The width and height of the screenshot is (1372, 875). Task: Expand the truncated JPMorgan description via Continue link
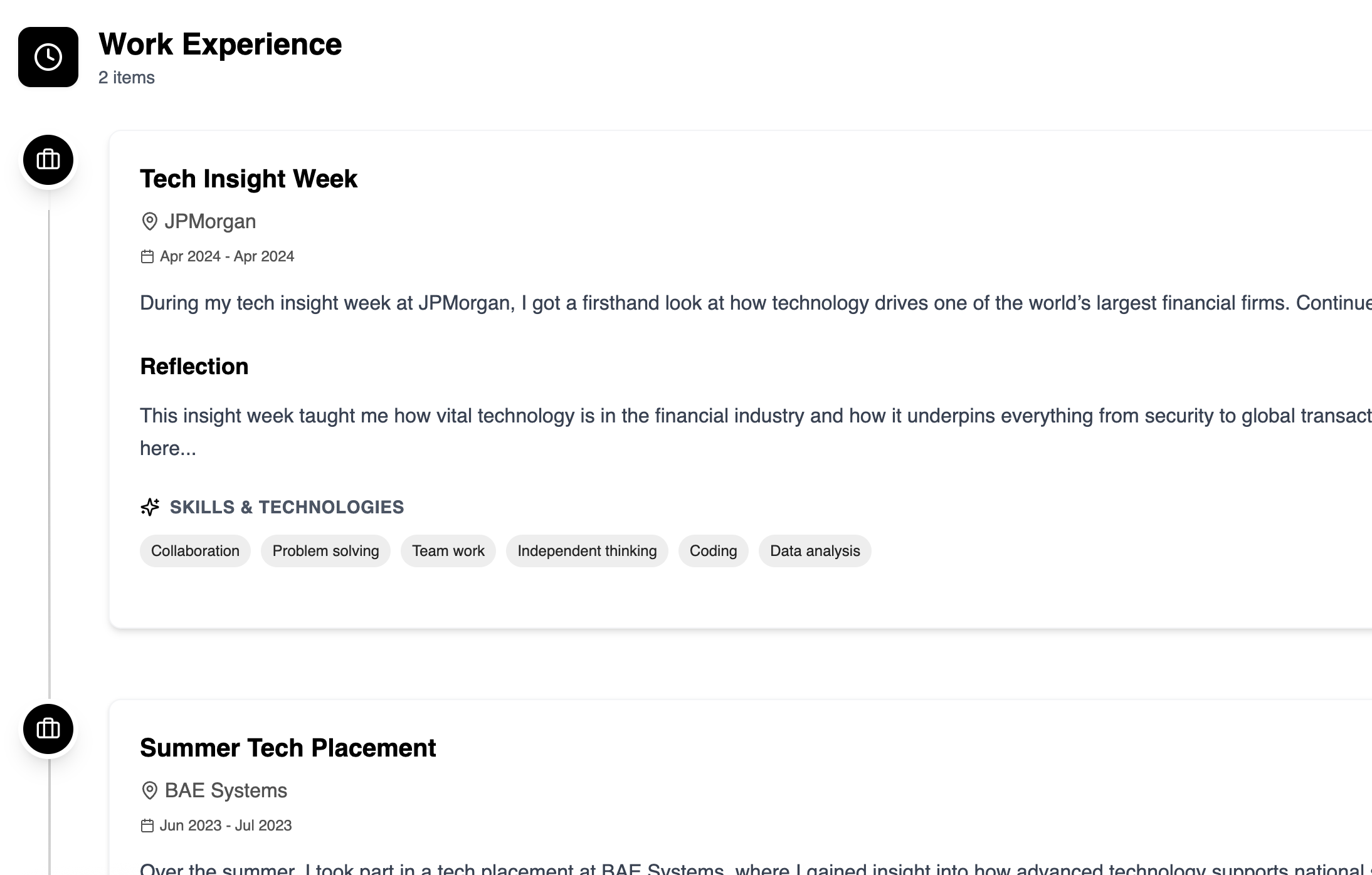click(x=1336, y=302)
